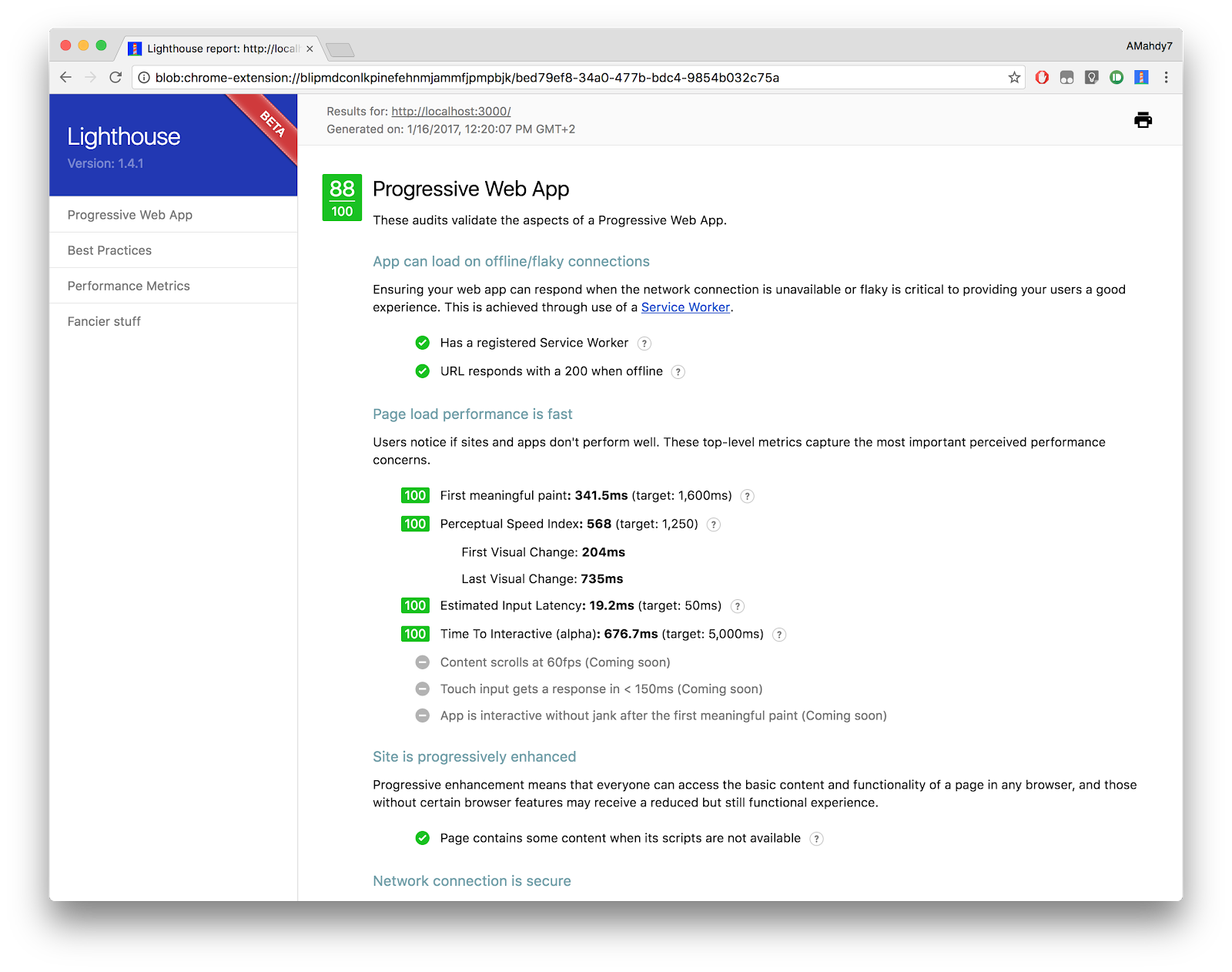Click the 88 overall score badge
Image resolution: width=1232 pixels, height=972 pixels.
(x=342, y=198)
